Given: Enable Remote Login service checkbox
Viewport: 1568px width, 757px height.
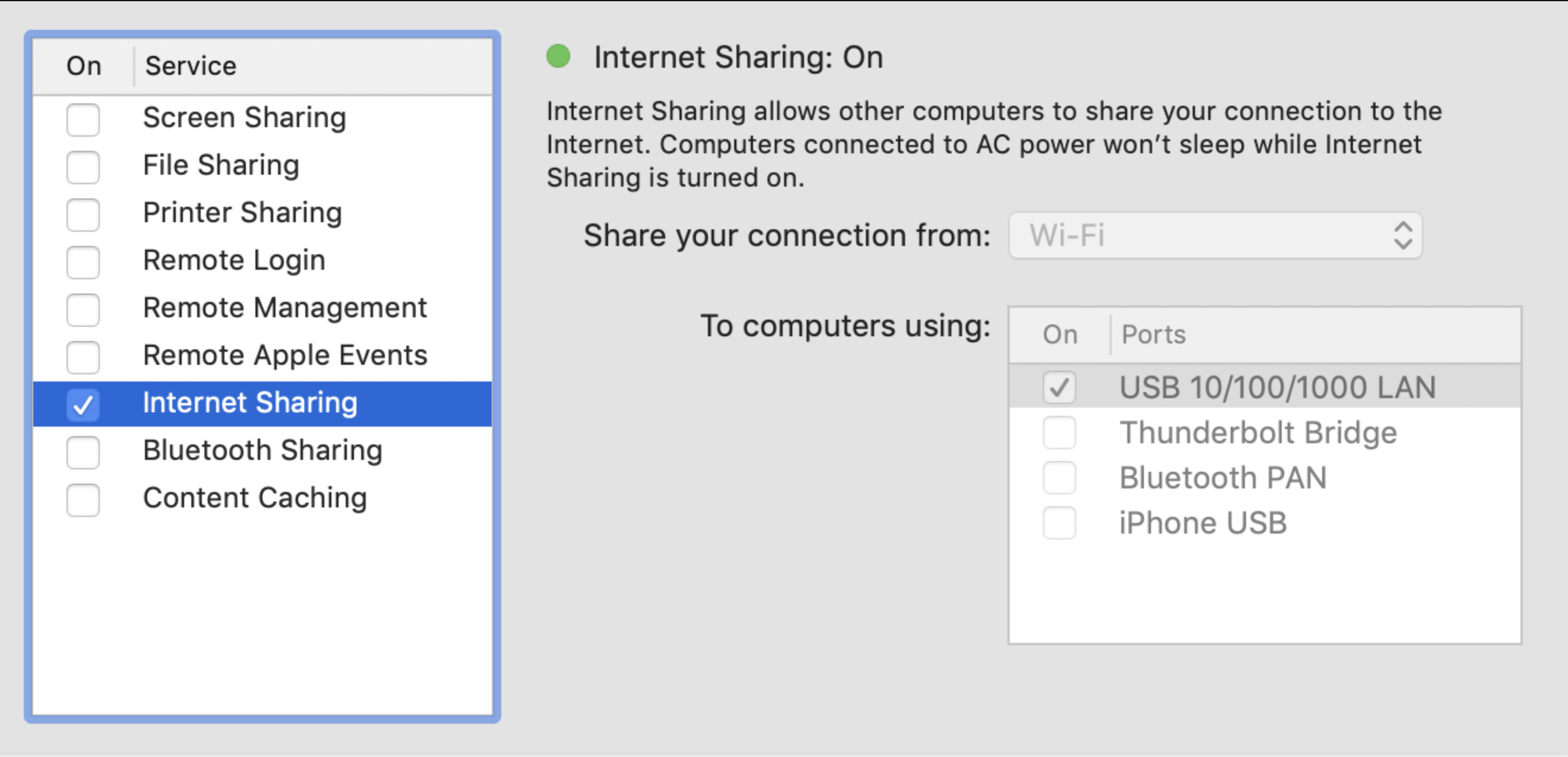Looking at the screenshot, I should coord(83,262).
